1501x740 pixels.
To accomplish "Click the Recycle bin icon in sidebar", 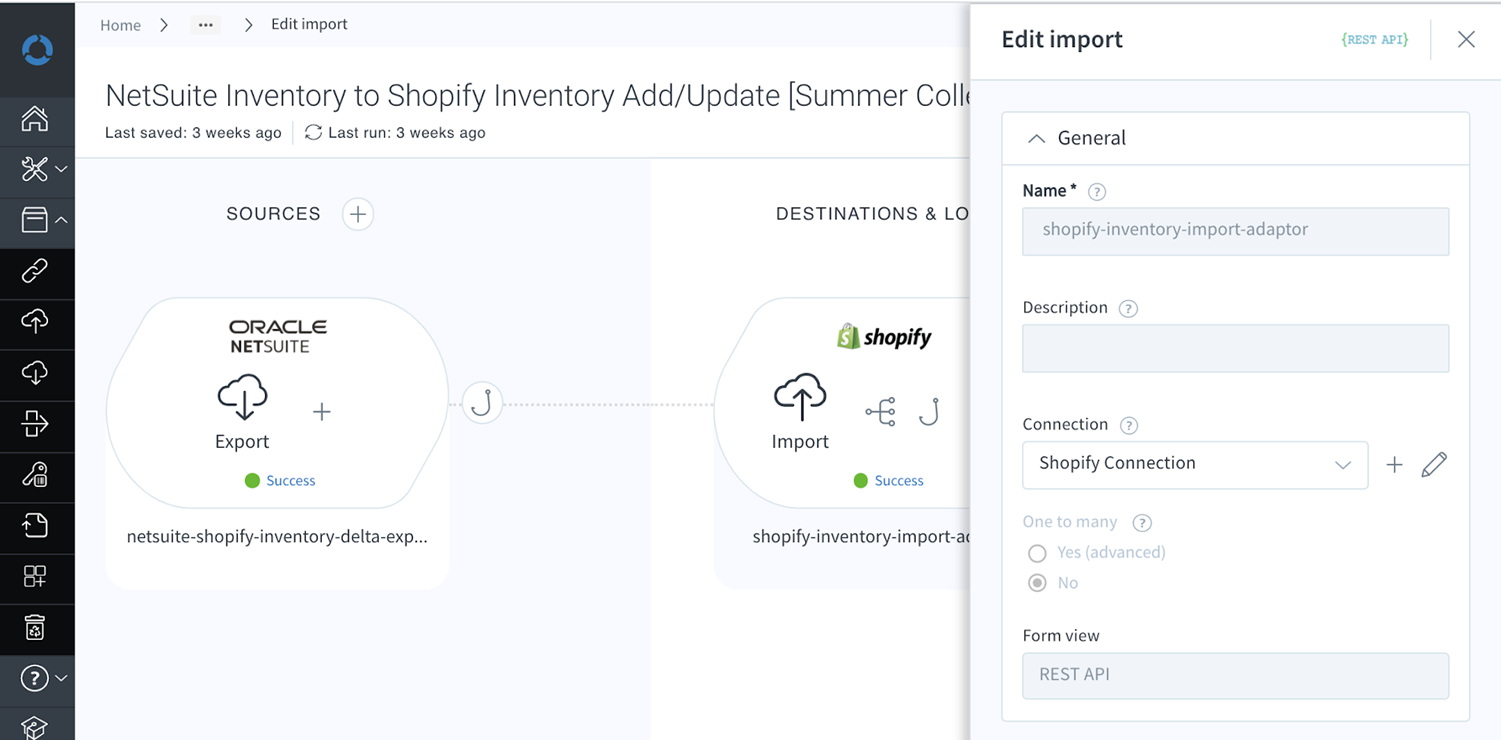I will (x=35, y=628).
